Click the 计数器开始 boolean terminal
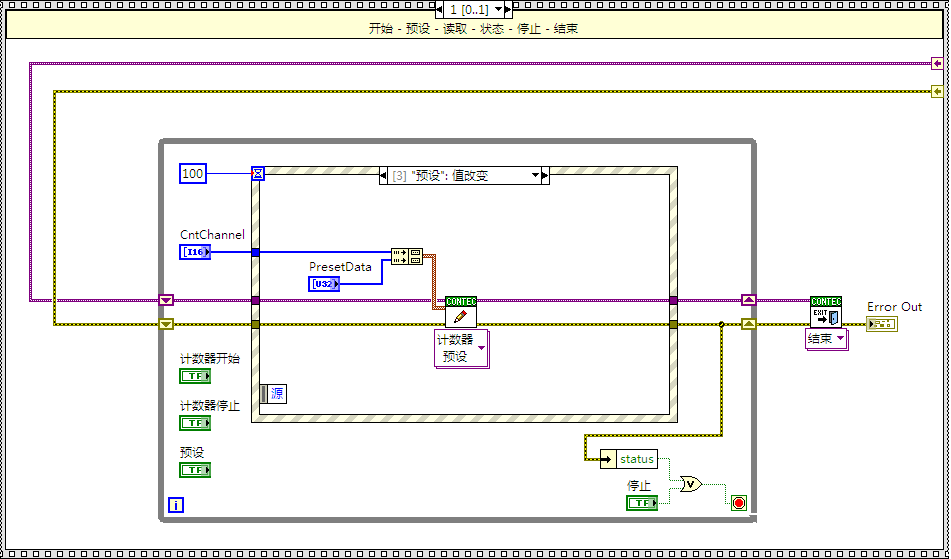 (x=194, y=376)
